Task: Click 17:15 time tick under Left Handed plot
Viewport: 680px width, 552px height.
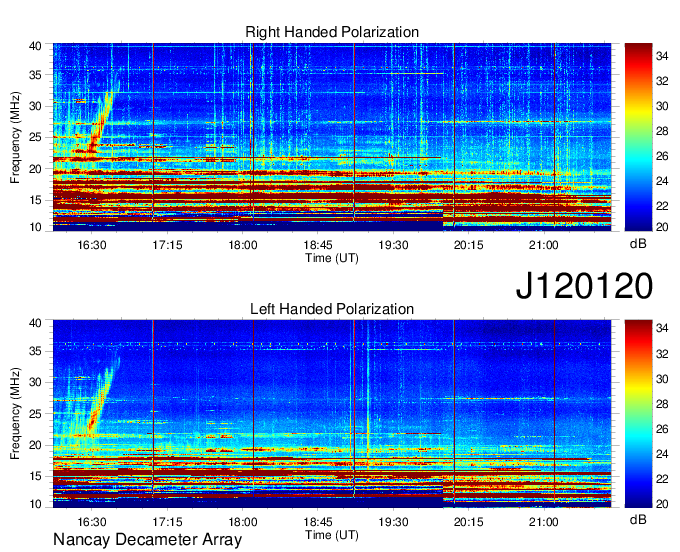Action: 167,522
